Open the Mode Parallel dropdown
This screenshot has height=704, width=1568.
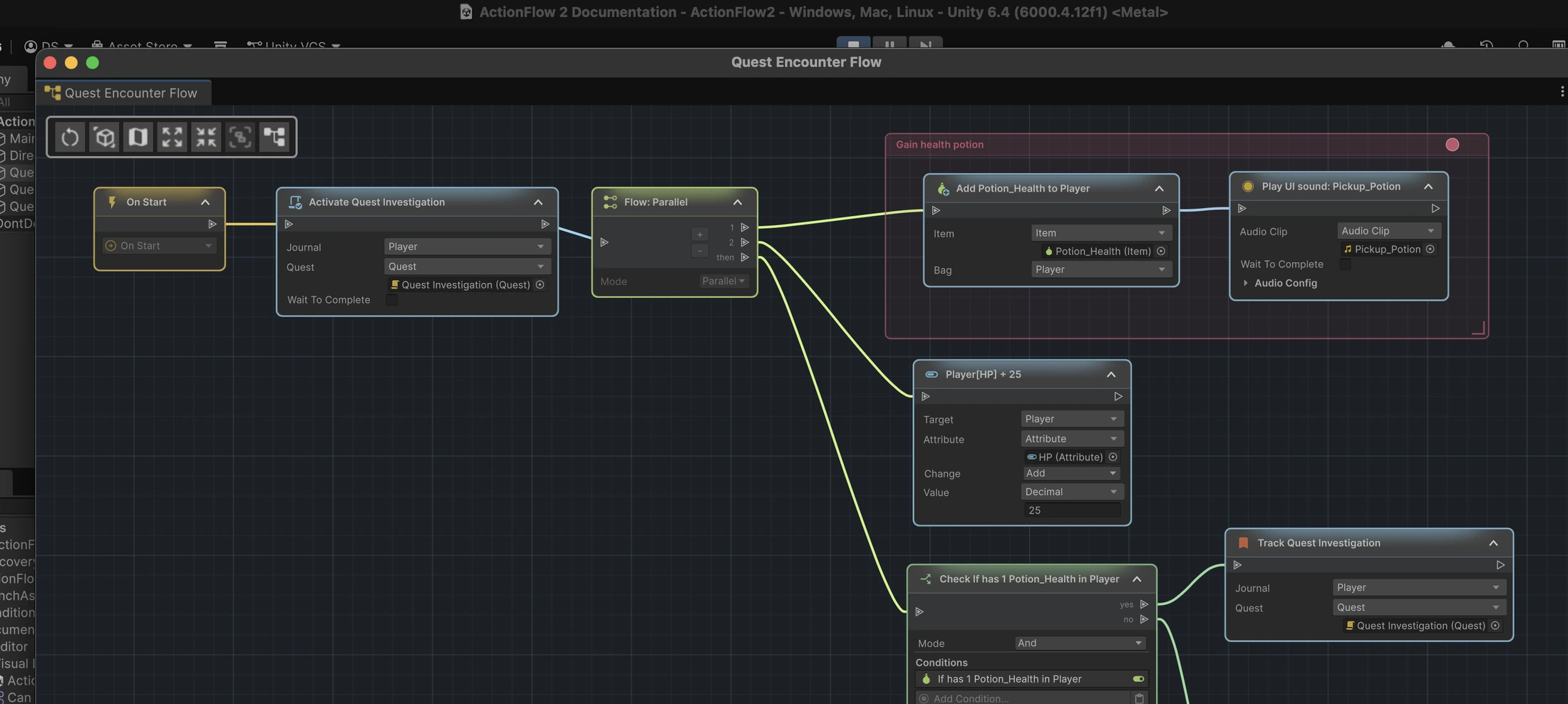pos(723,281)
